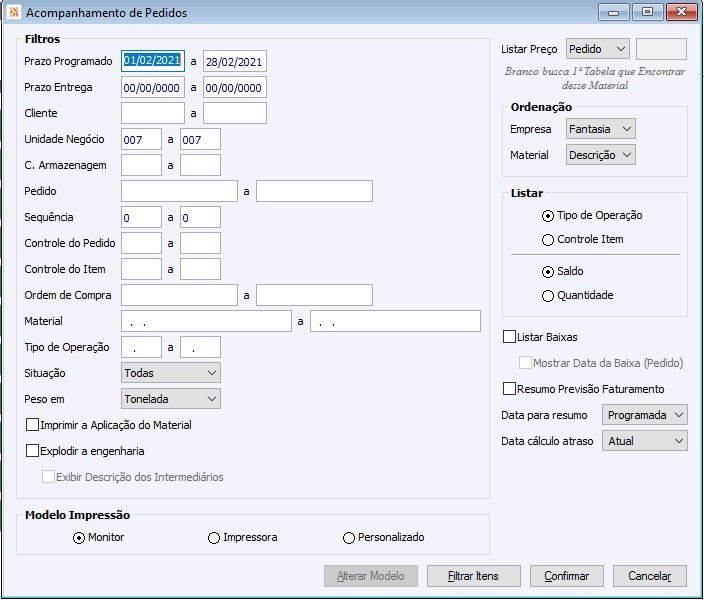Click the first C. Armazenagem field
The width and height of the screenshot is (704, 600).
(x=141, y=165)
